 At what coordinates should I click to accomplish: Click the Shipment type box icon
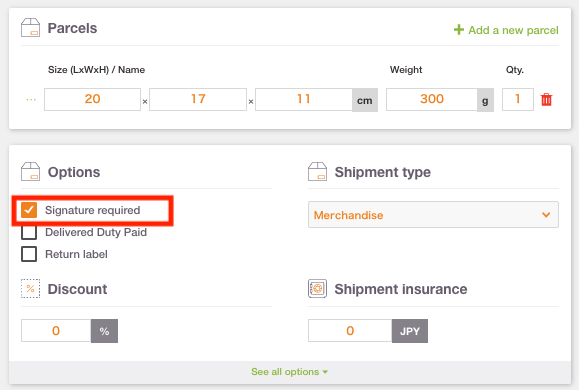317,171
